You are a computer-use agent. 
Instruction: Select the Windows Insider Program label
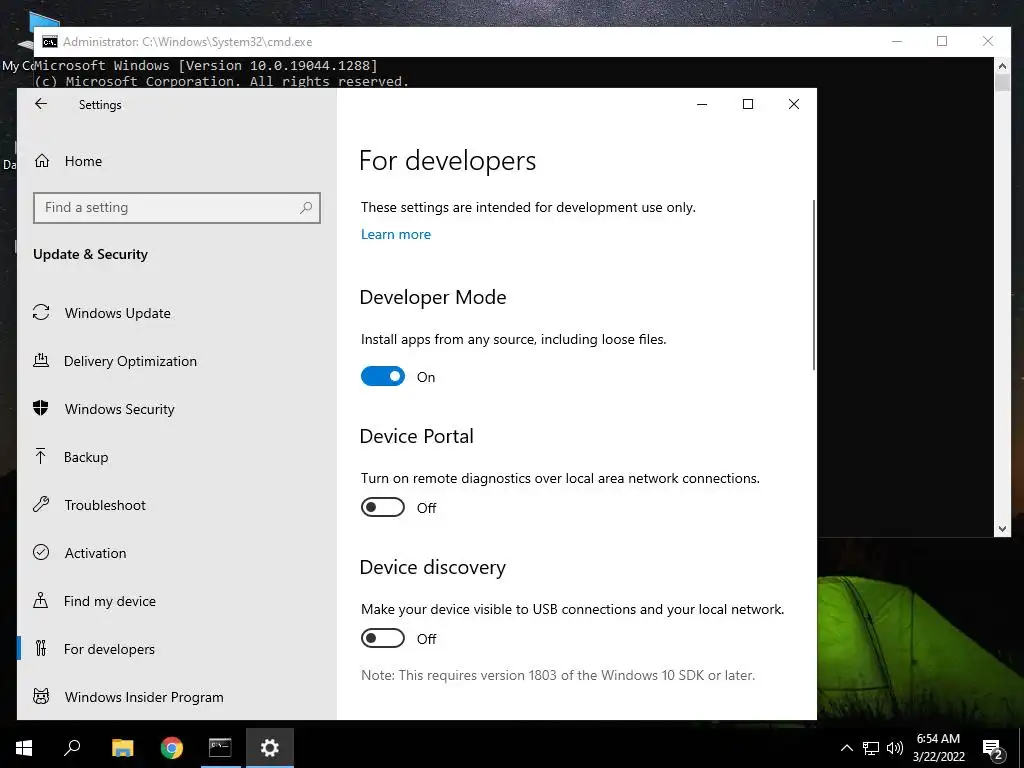(144, 697)
